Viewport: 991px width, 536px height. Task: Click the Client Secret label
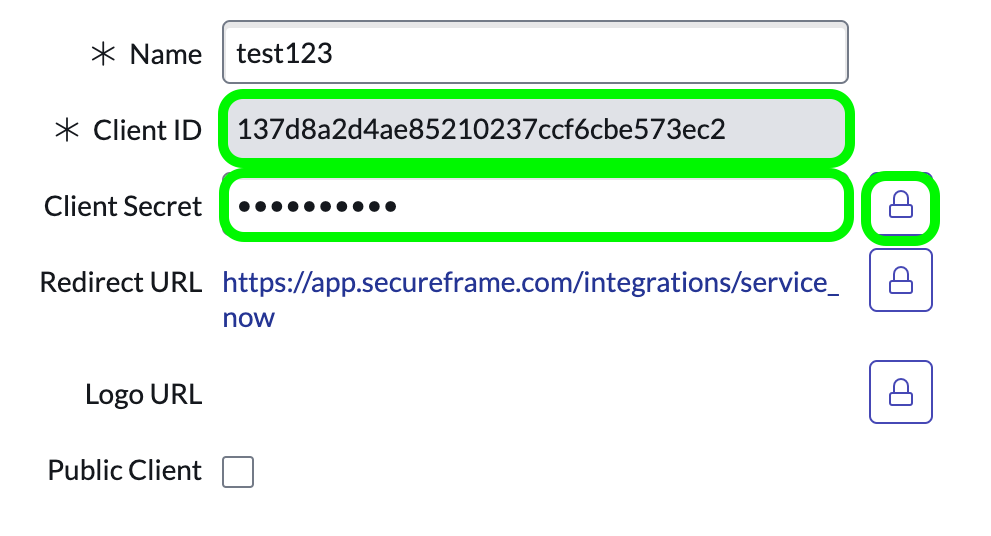[x=123, y=206]
